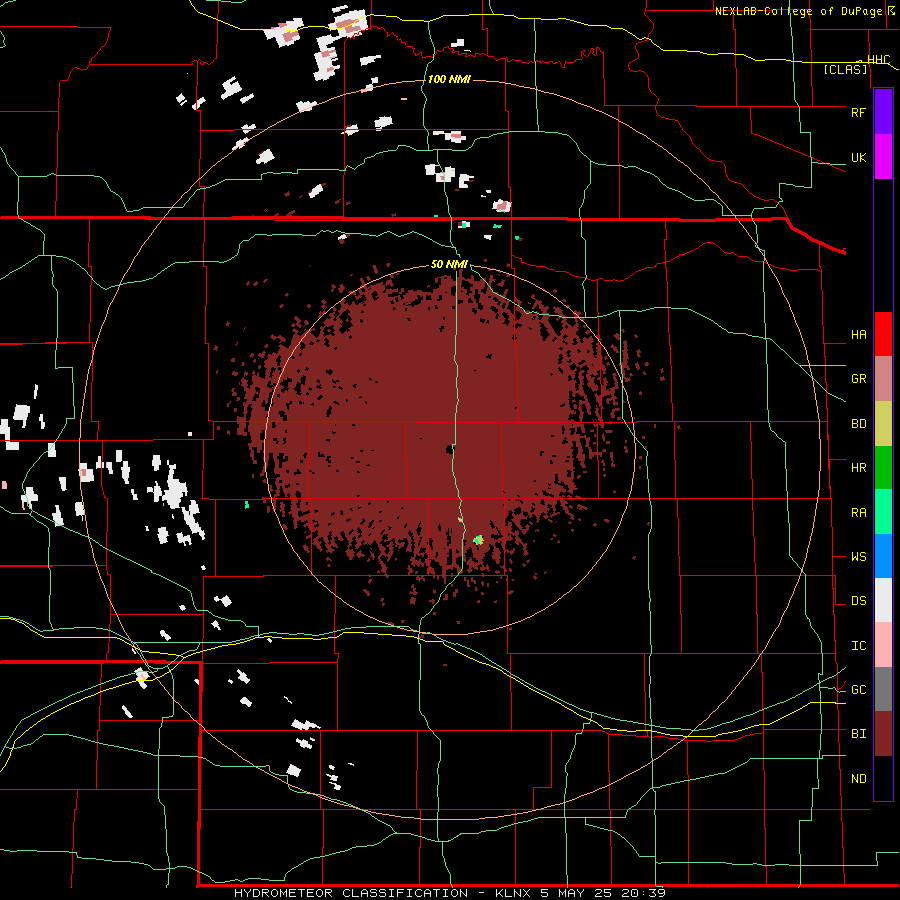Click the UK magenta legend swatch
900x900 pixels.
tap(883, 157)
